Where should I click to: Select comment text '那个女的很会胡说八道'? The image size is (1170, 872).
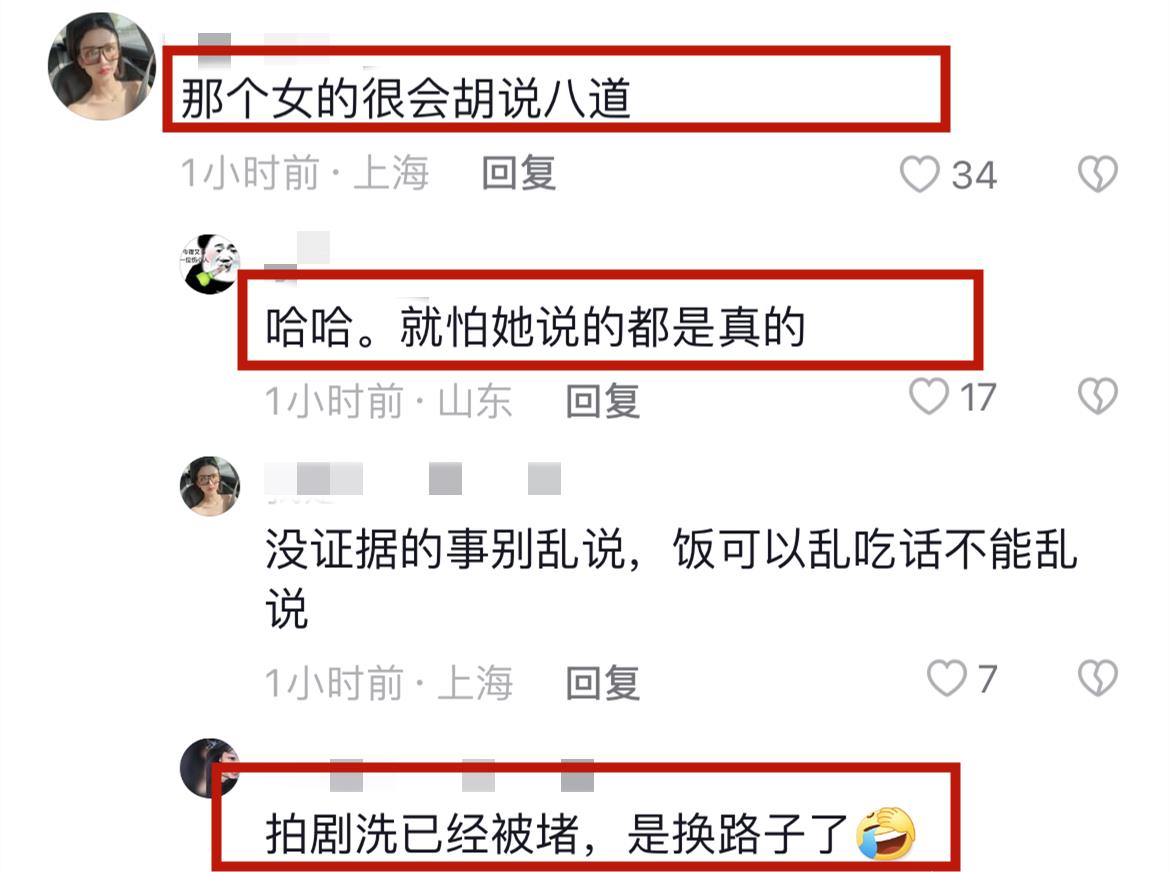[x=406, y=98]
